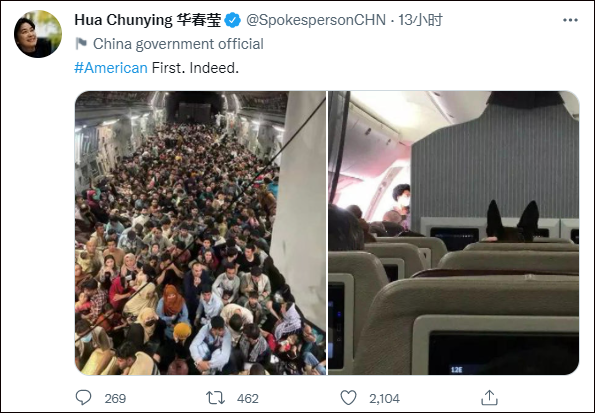The image size is (595, 413).
Task: Click the reply speech bubble icon
Action: pos(83,397)
